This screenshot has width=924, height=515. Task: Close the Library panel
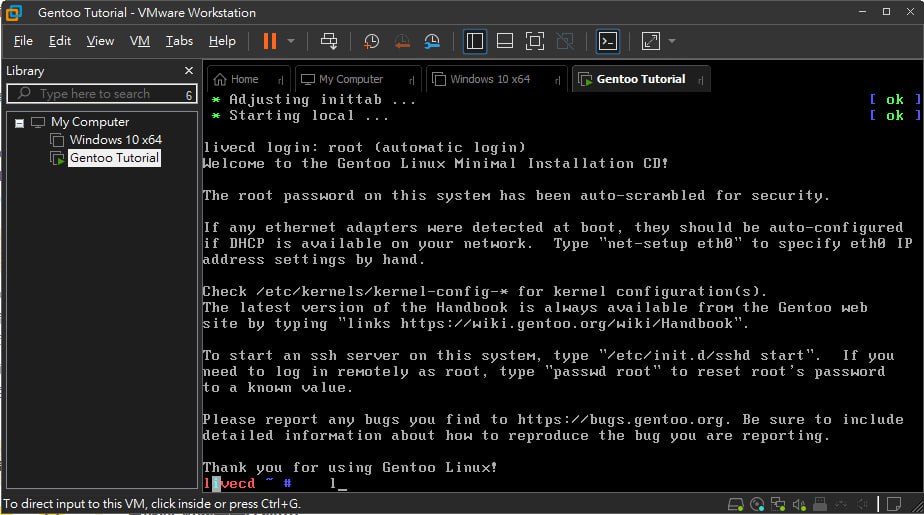189,71
